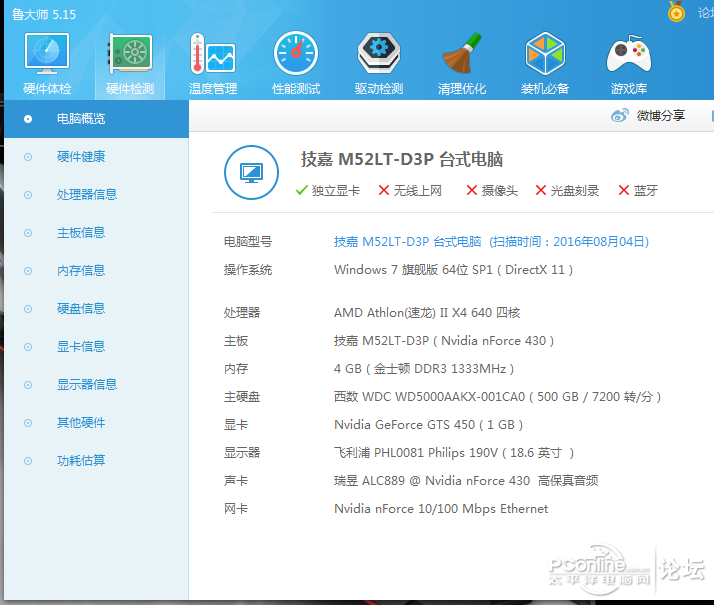Viewport: 714px width, 605px height.
Task: Open the 硬件体检 hardware checkup icon
Action: (x=47, y=63)
